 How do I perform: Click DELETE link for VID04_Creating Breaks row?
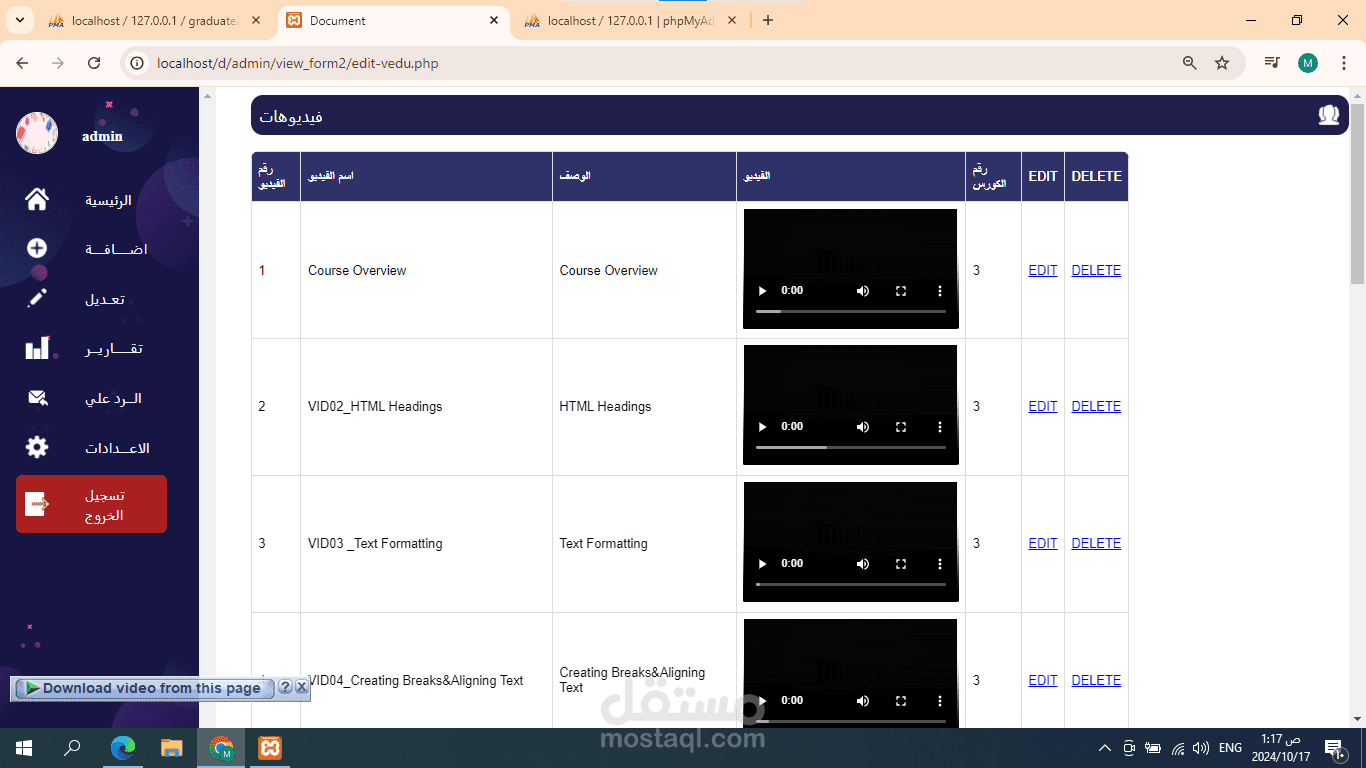click(1096, 680)
